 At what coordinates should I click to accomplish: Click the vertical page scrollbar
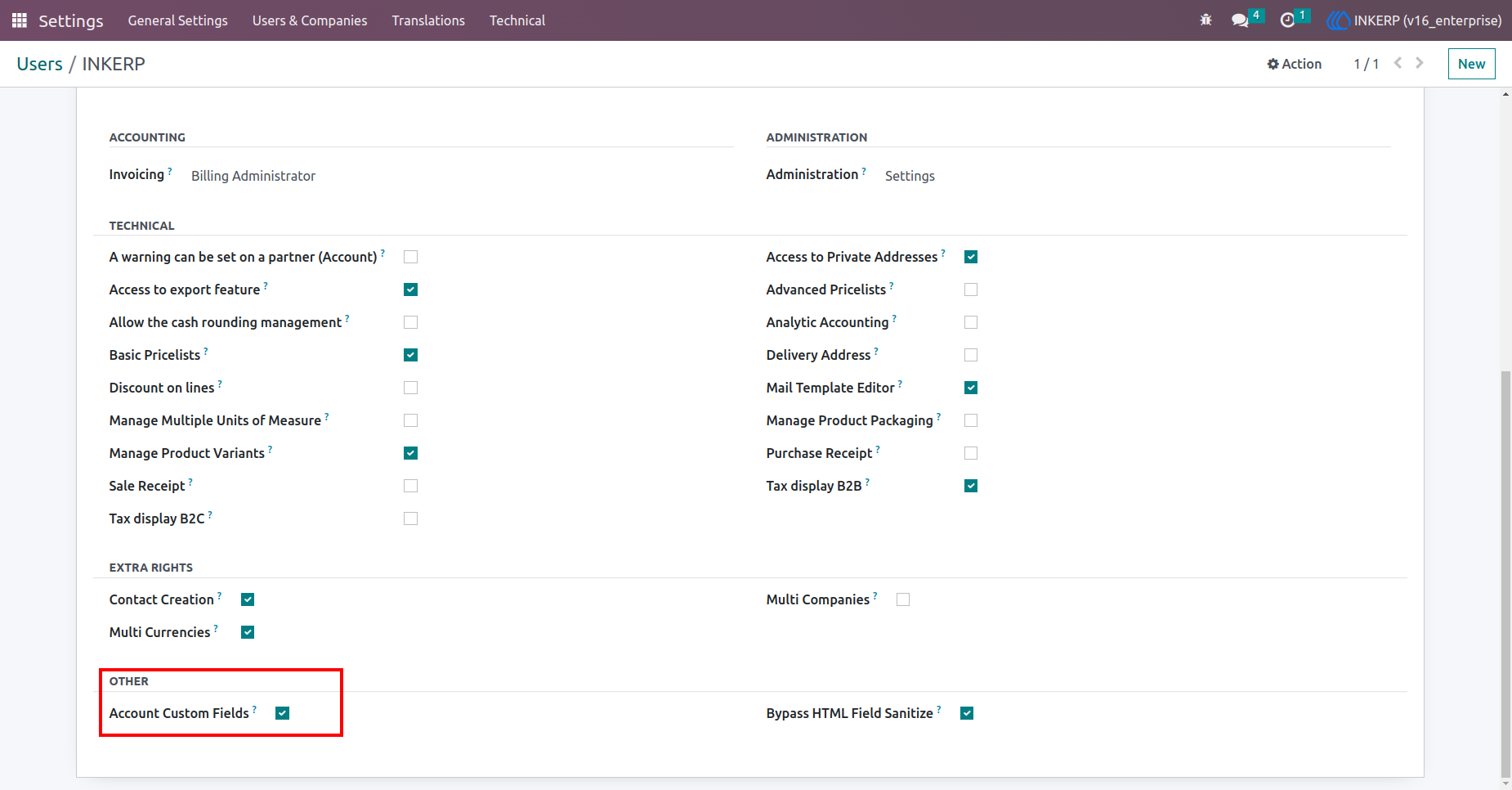1505,572
